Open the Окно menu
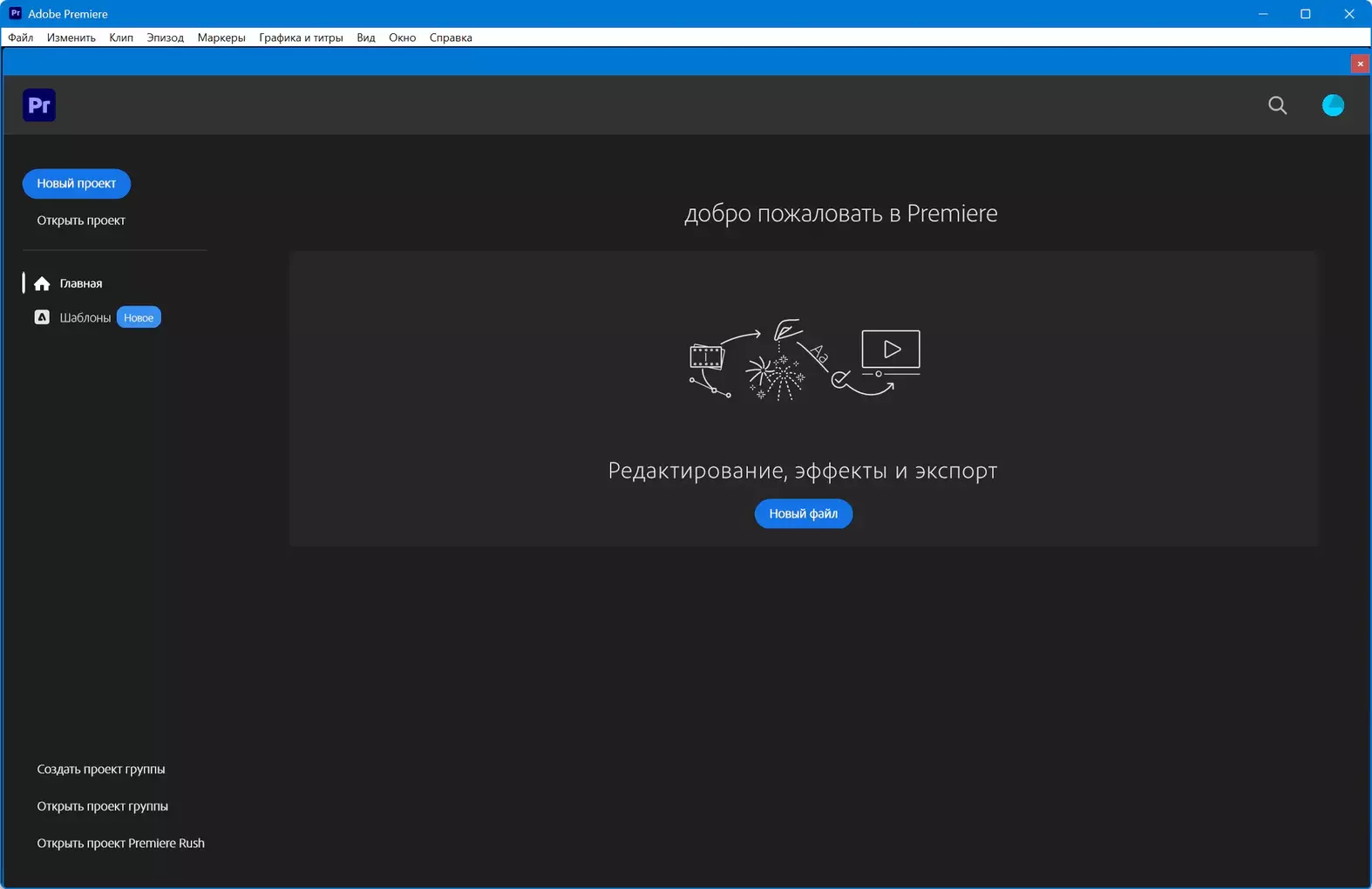 tap(402, 37)
